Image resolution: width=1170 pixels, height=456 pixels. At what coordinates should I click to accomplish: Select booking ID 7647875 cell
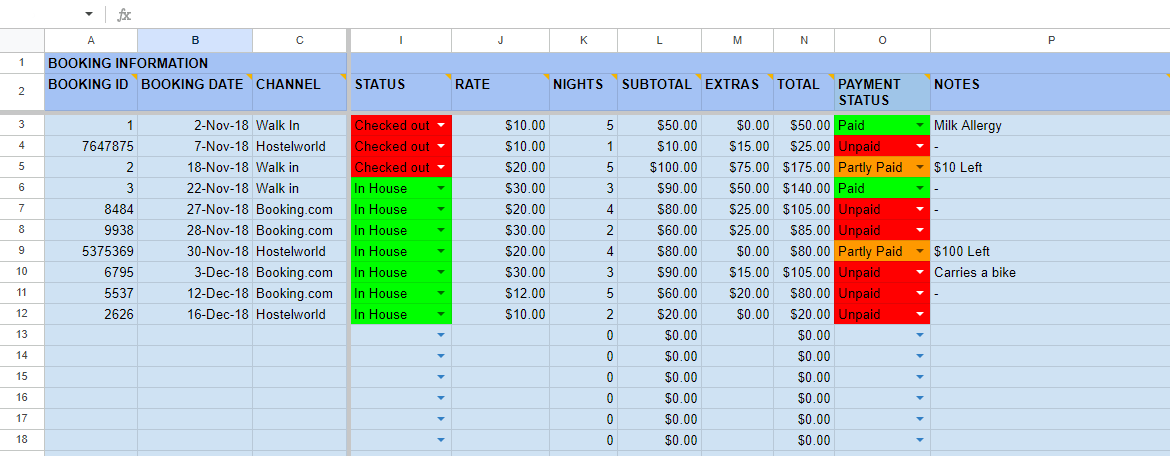tap(91, 146)
